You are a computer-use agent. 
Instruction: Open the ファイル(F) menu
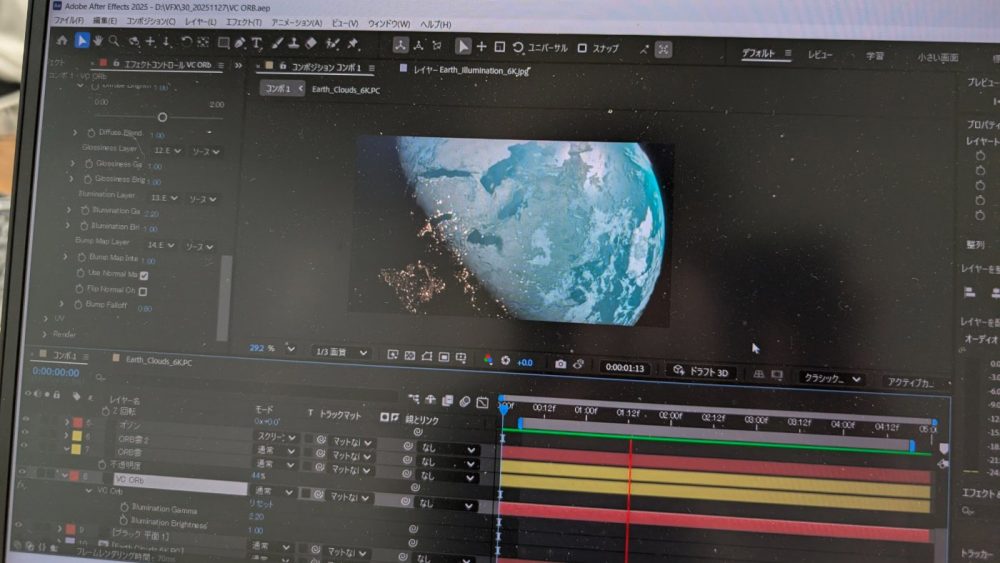click(68, 20)
